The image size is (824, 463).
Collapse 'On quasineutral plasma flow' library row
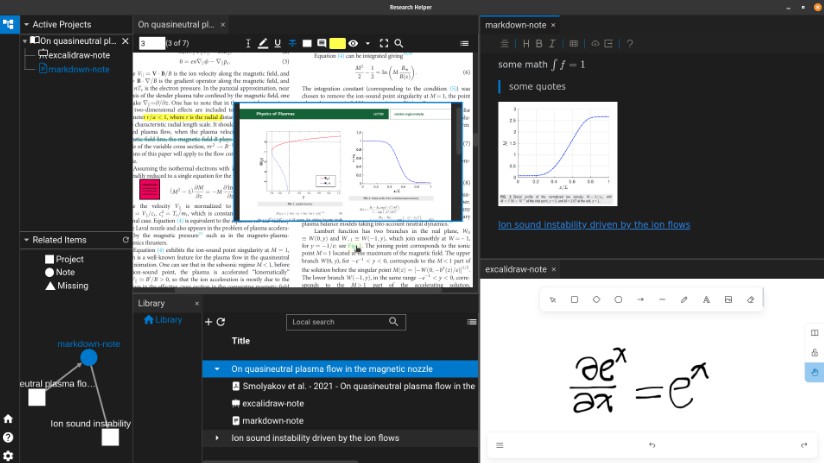click(x=217, y=369)
